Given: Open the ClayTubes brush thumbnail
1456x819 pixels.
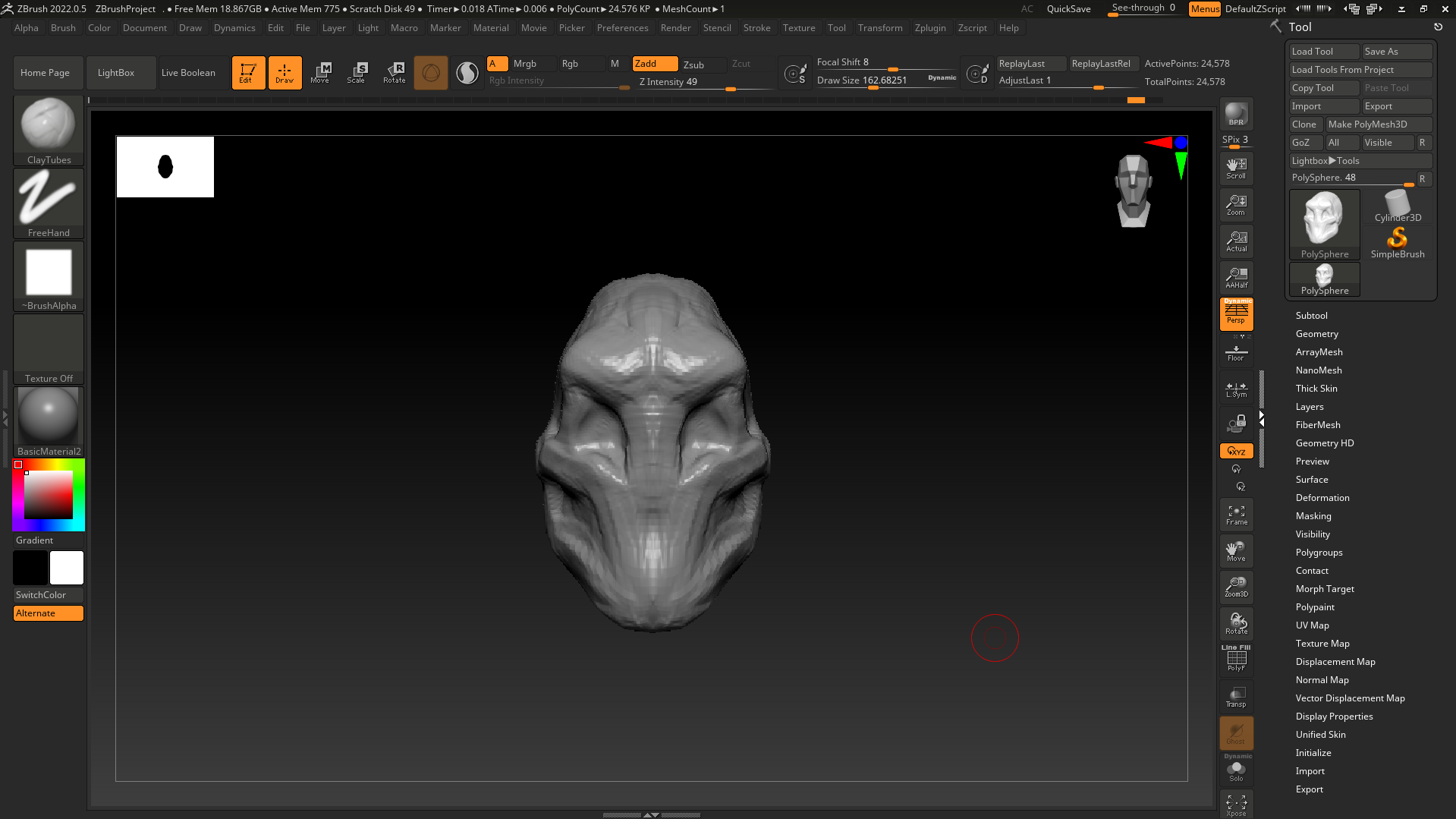Looking at the screenshot, I should coord(49,131).
